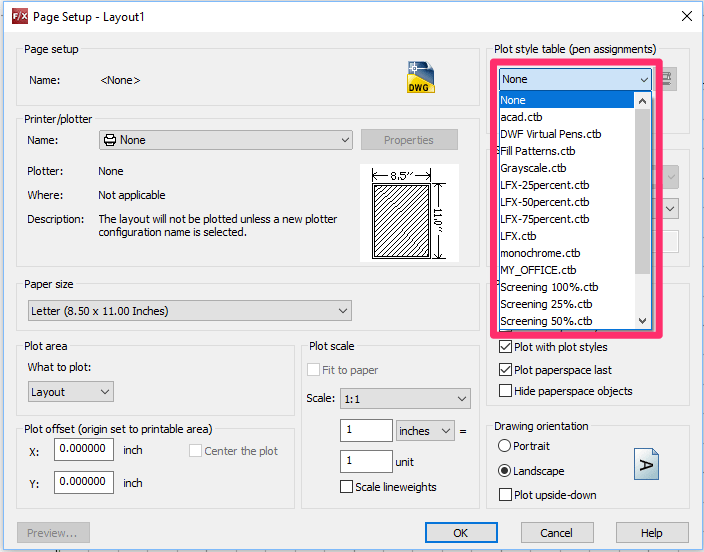Click the paper size preview thumbnail
The height and width of the screenshot is (552, 704).
[409, 213]
